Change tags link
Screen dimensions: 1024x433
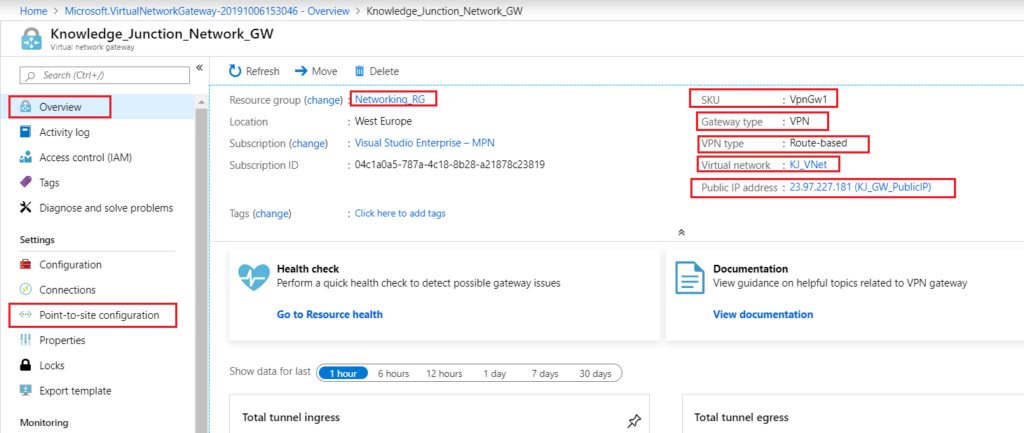click(x=272, y=213)
